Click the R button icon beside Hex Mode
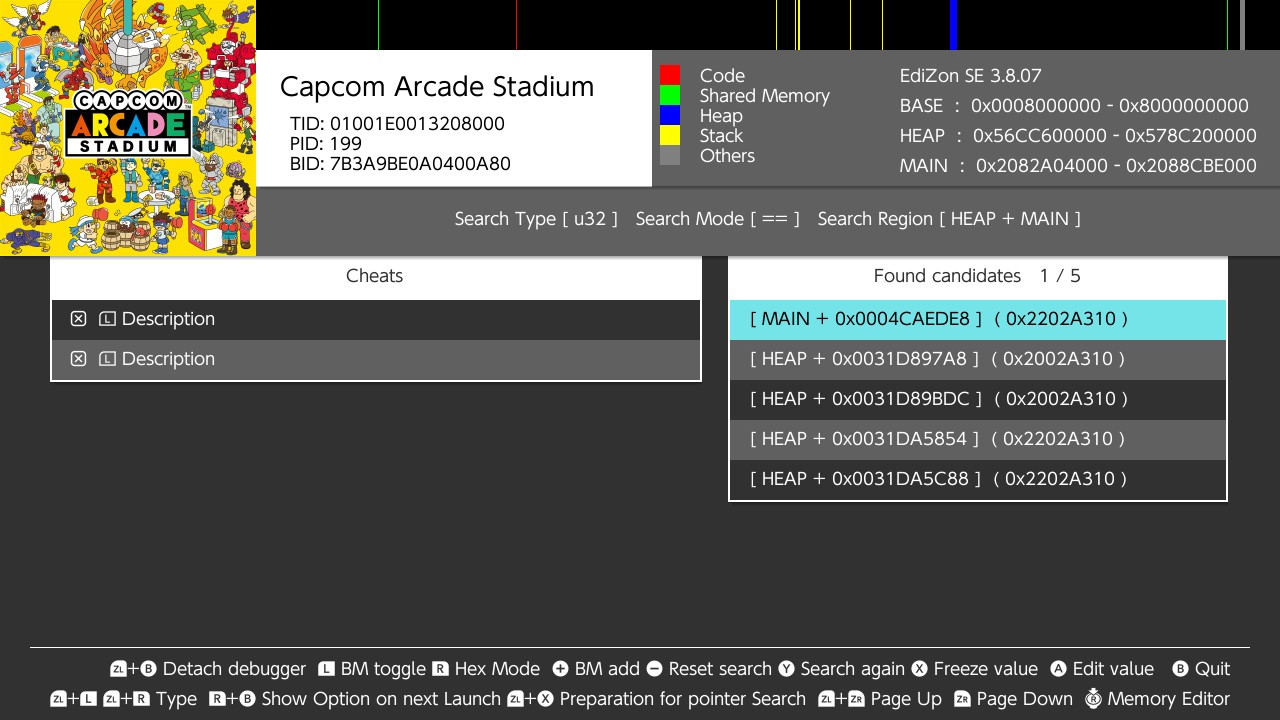The image size is (1280, 720). pyautogui.click(x=440, y=669)
